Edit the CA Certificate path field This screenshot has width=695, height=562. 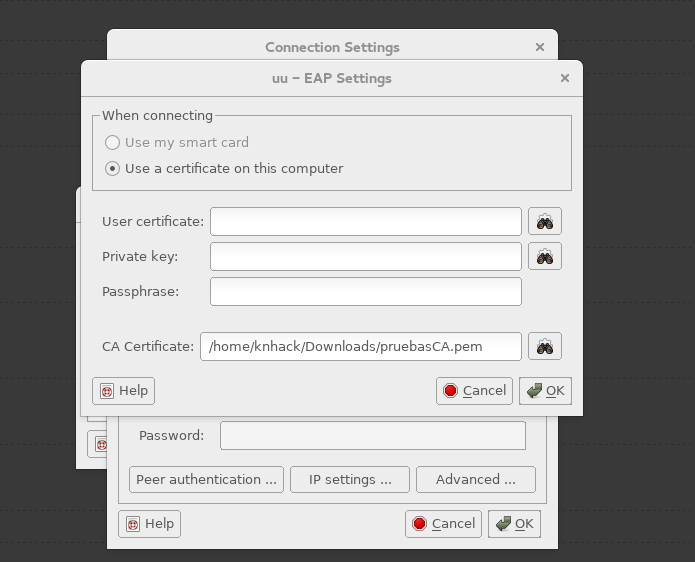point(361,347)
